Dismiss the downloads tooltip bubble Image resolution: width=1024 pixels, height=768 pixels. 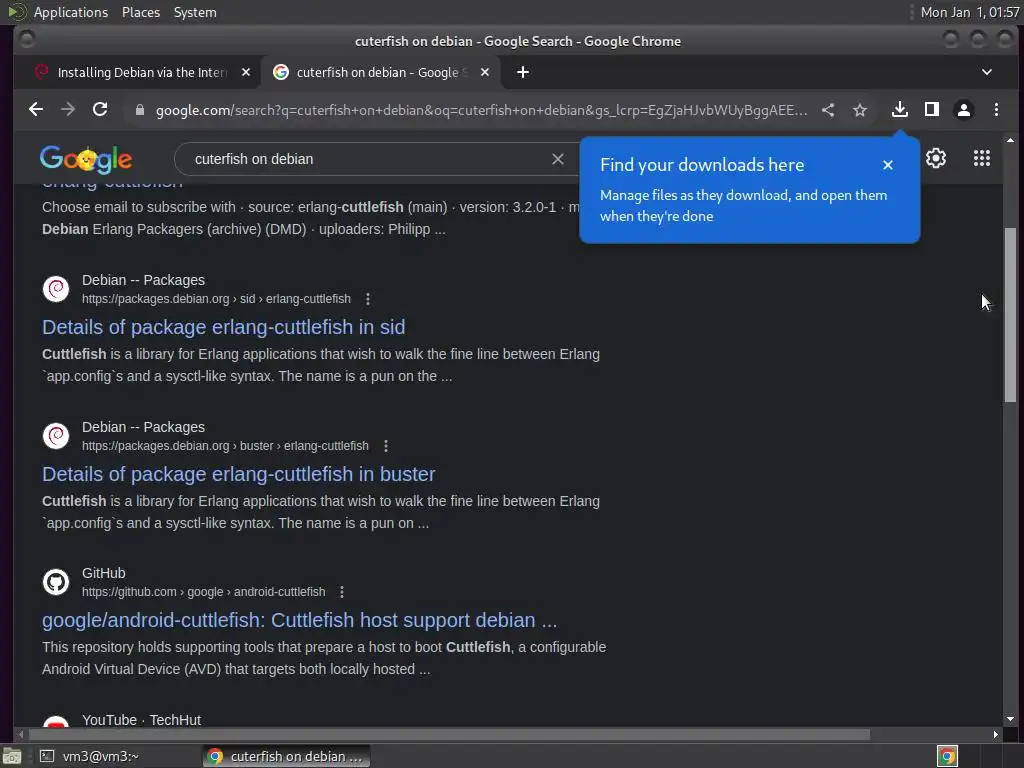click(888, 165)
